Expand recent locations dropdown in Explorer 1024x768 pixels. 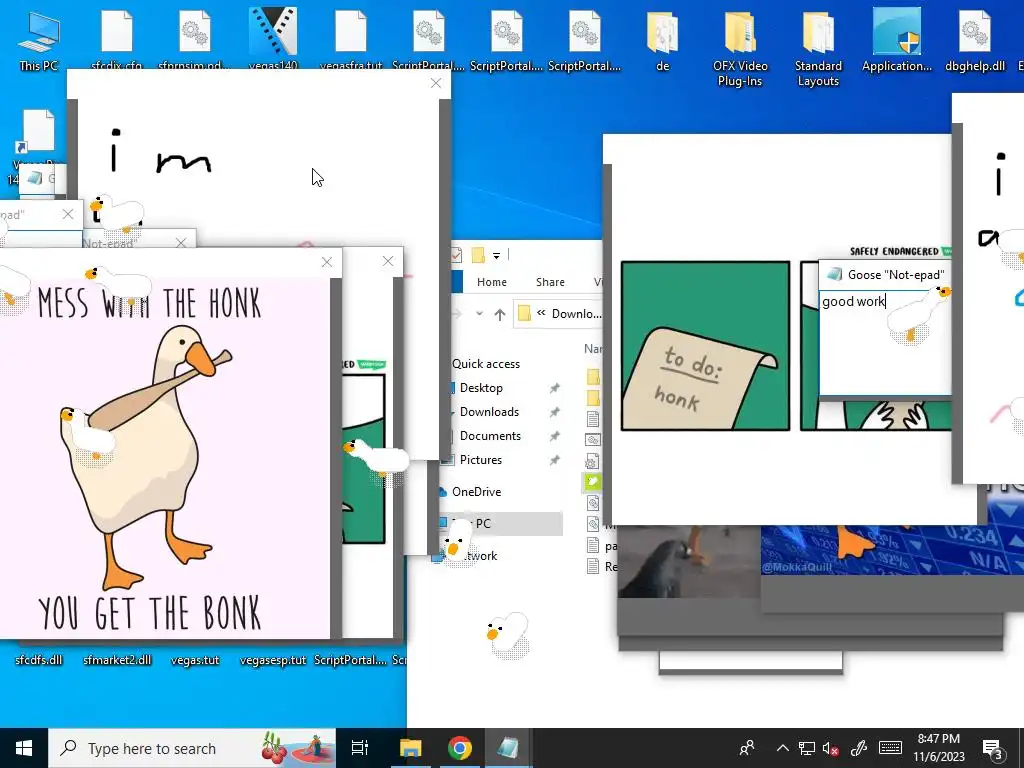[x=479, y=314]
